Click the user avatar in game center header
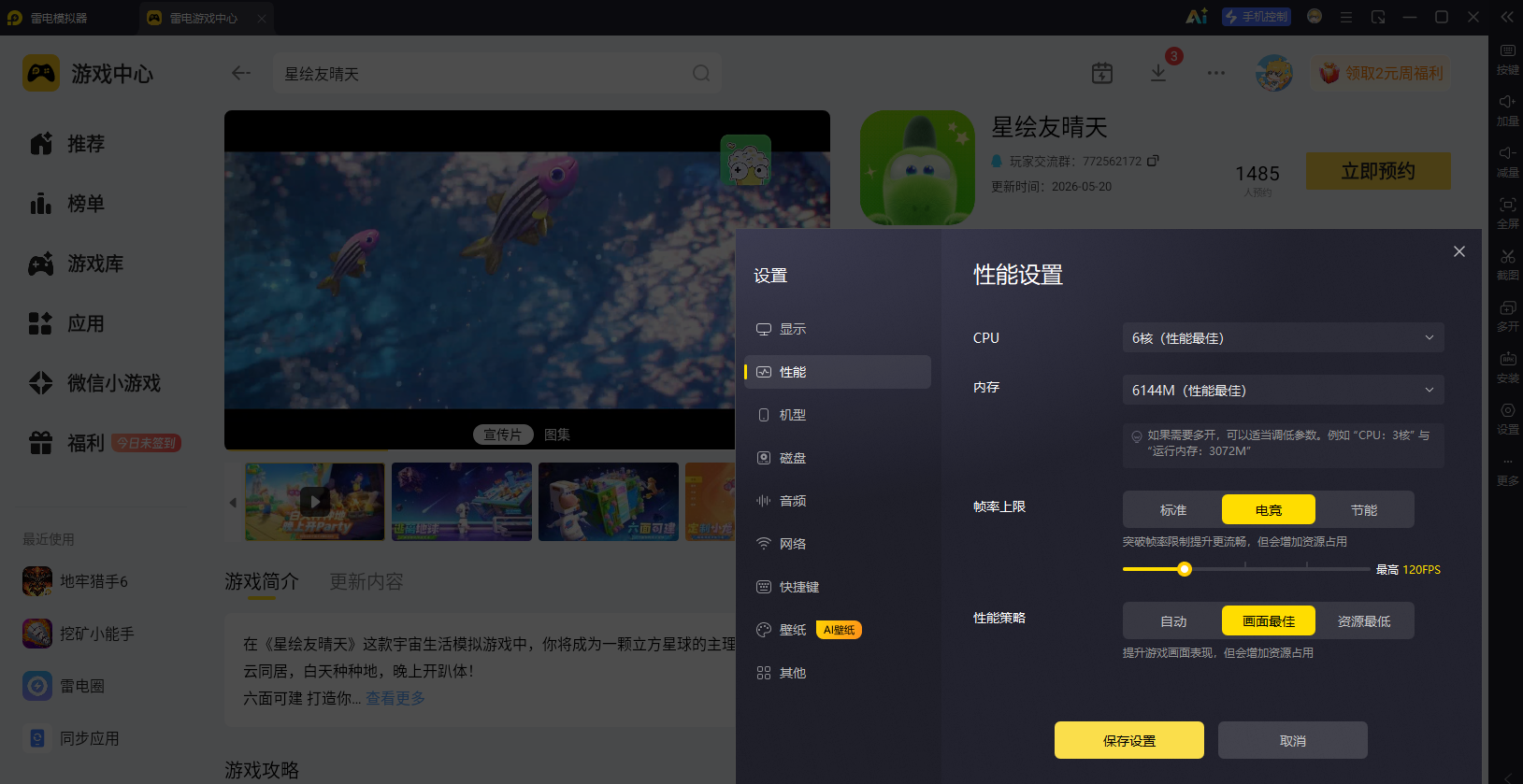Image resolution: width=1523 pixels, height=784 pixels. click(1273, 73)
